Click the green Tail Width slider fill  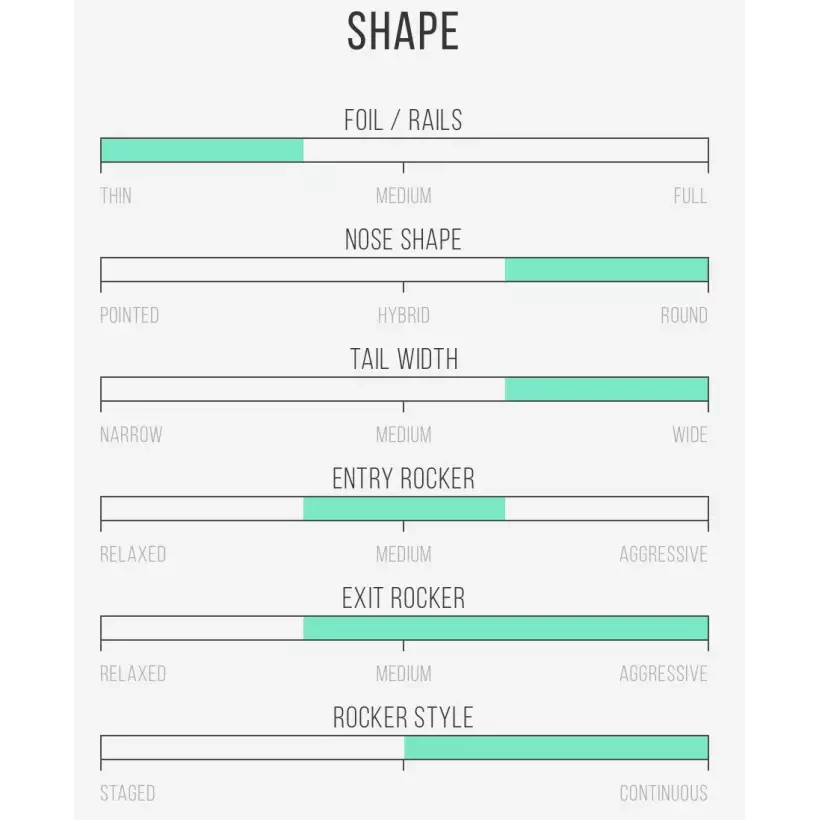coord(606,389)
